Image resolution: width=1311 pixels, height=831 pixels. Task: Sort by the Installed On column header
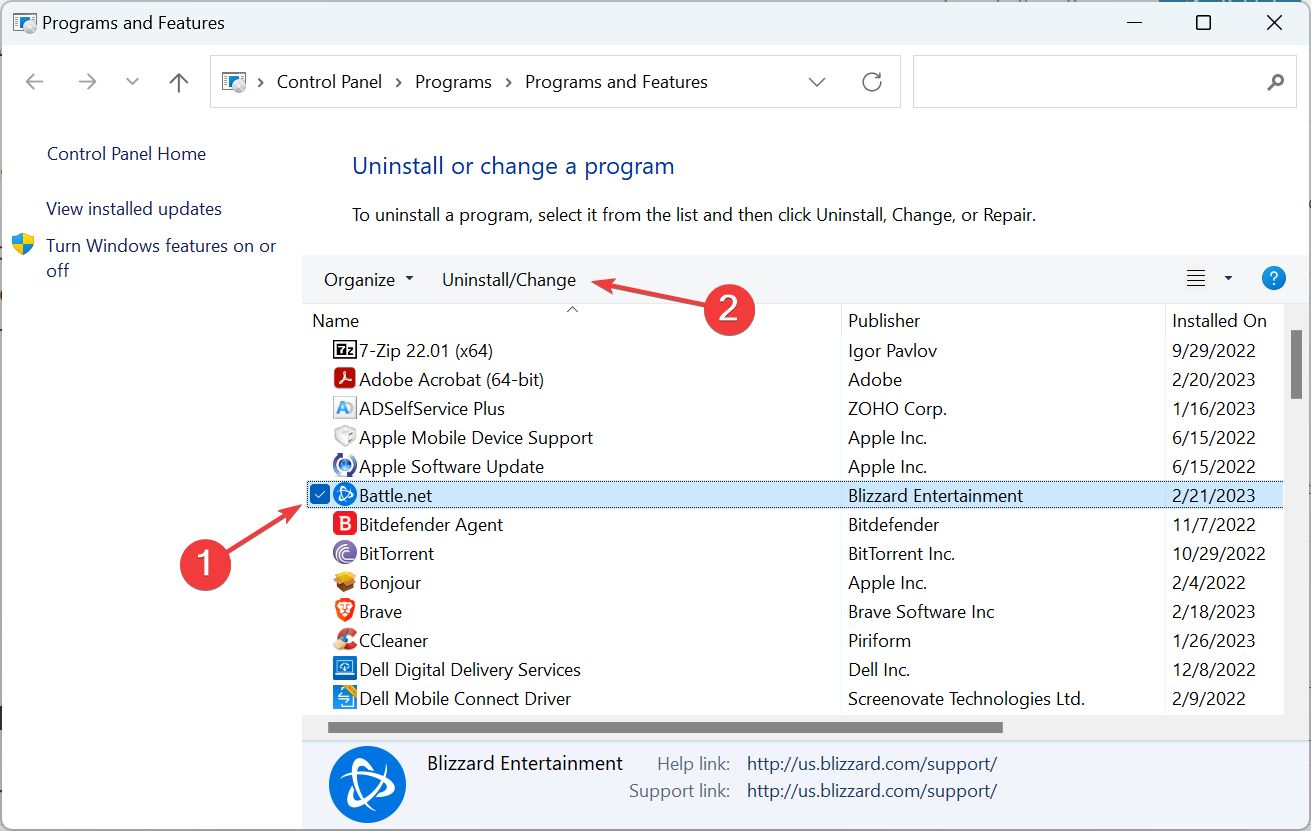tap(1219, 321)
